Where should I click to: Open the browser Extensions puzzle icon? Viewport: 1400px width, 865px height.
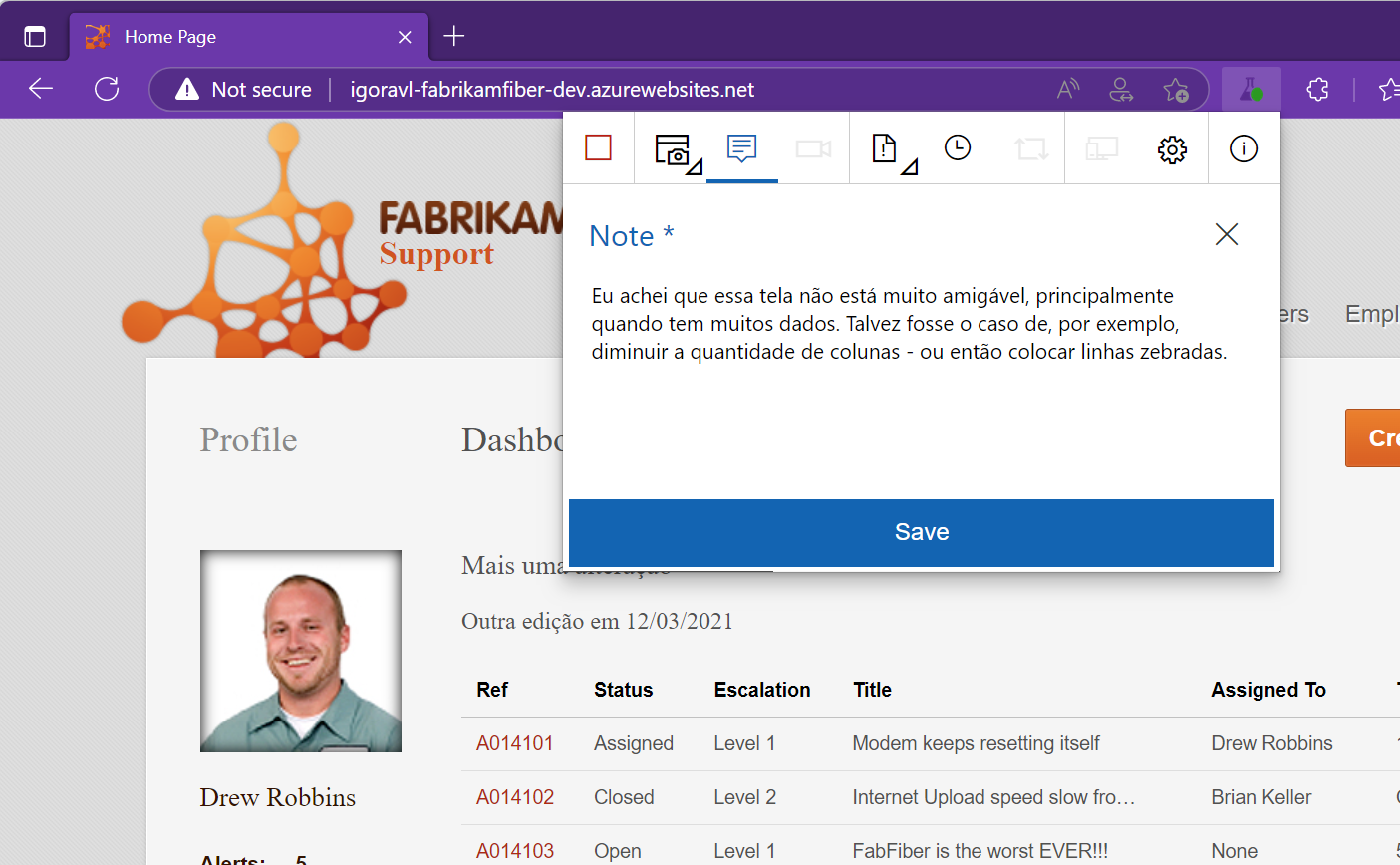1317,90
